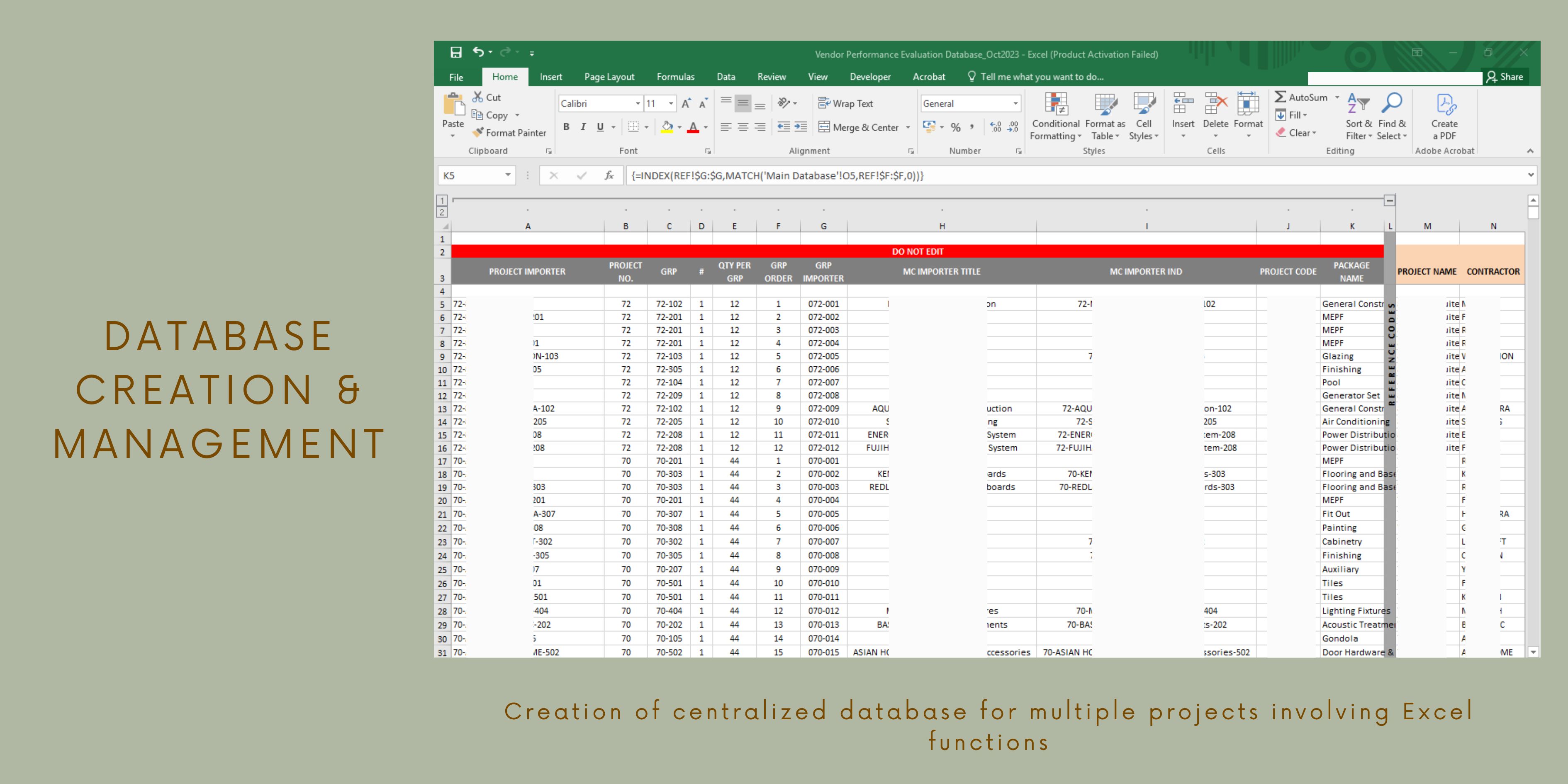Viewport: 1568px width, 784px height.
Task: Apply red font color A
Action: (693, 127)
